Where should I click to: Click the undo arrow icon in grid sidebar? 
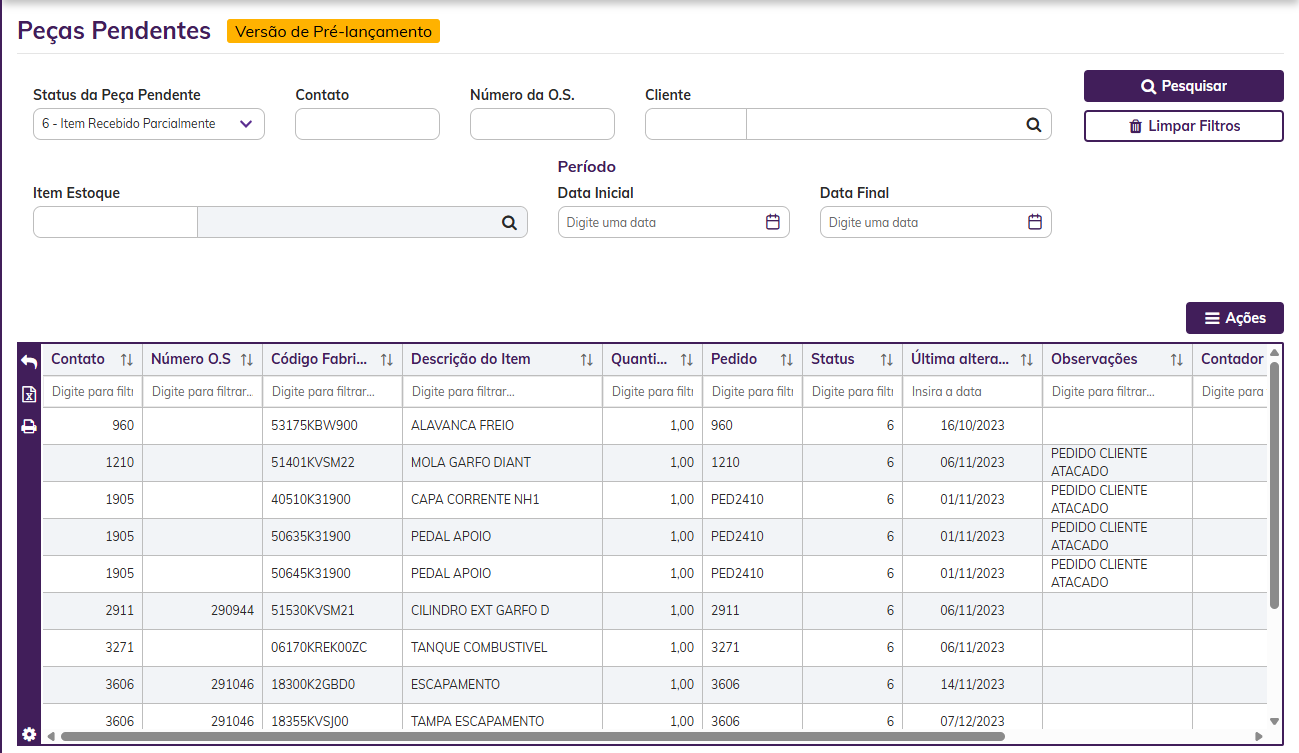(29, 362)
